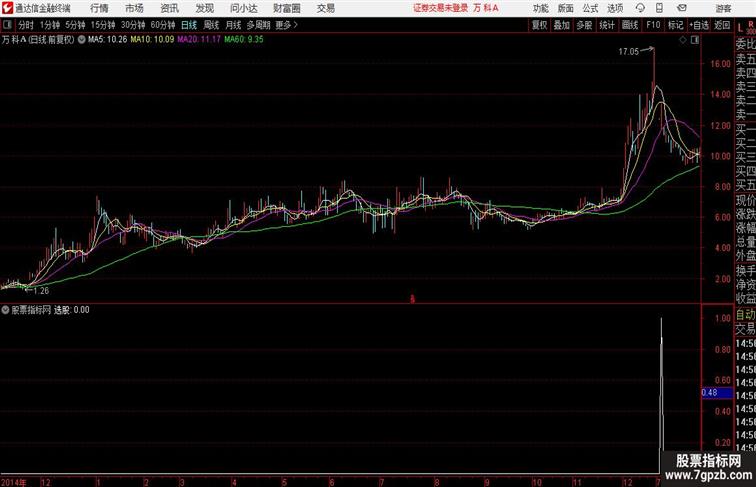Open the 问小达 menu
Screen dimensions: 756x487
[x=243, y=8]
